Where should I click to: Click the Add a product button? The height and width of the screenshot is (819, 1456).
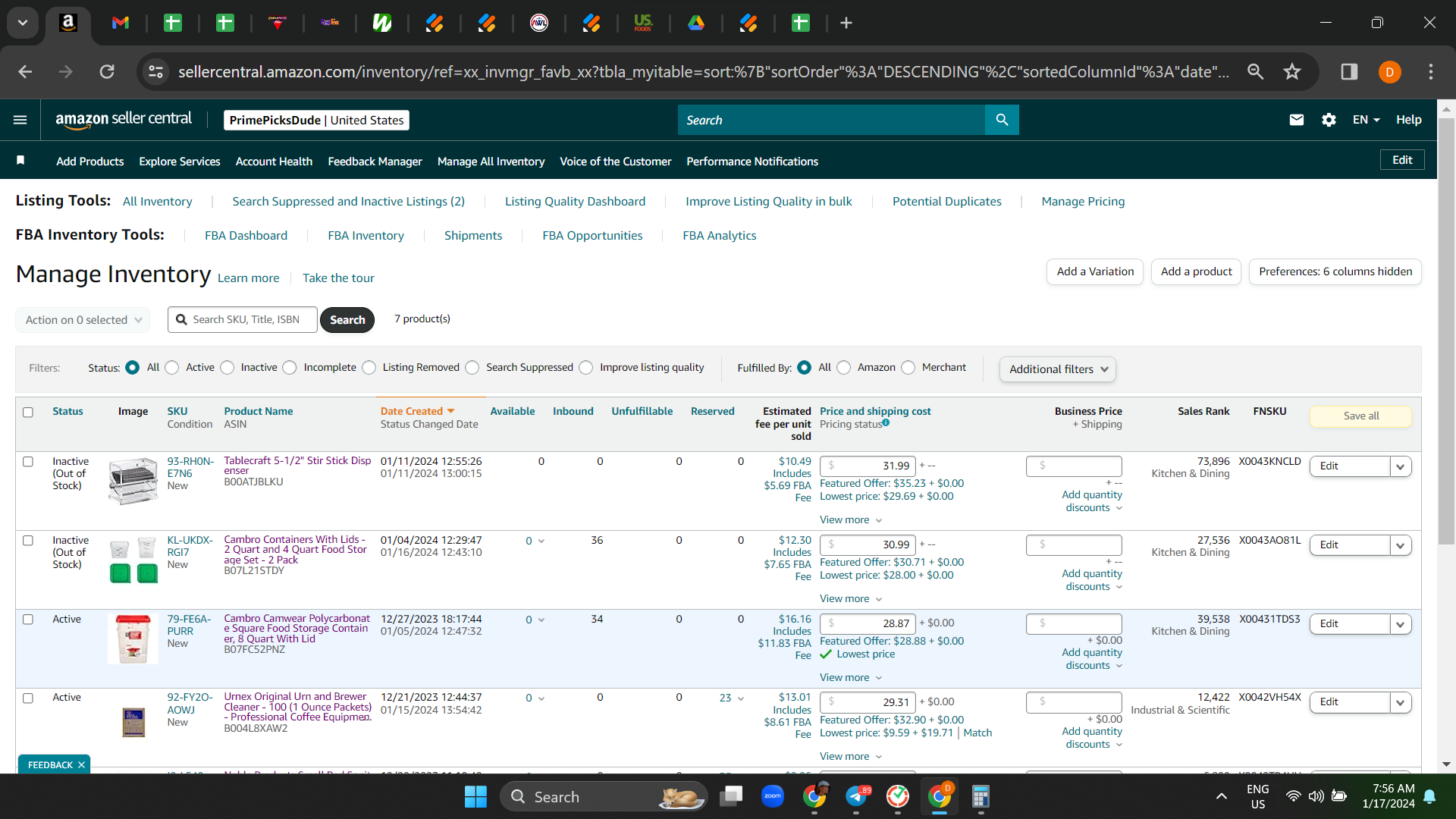pos(1196,271)
